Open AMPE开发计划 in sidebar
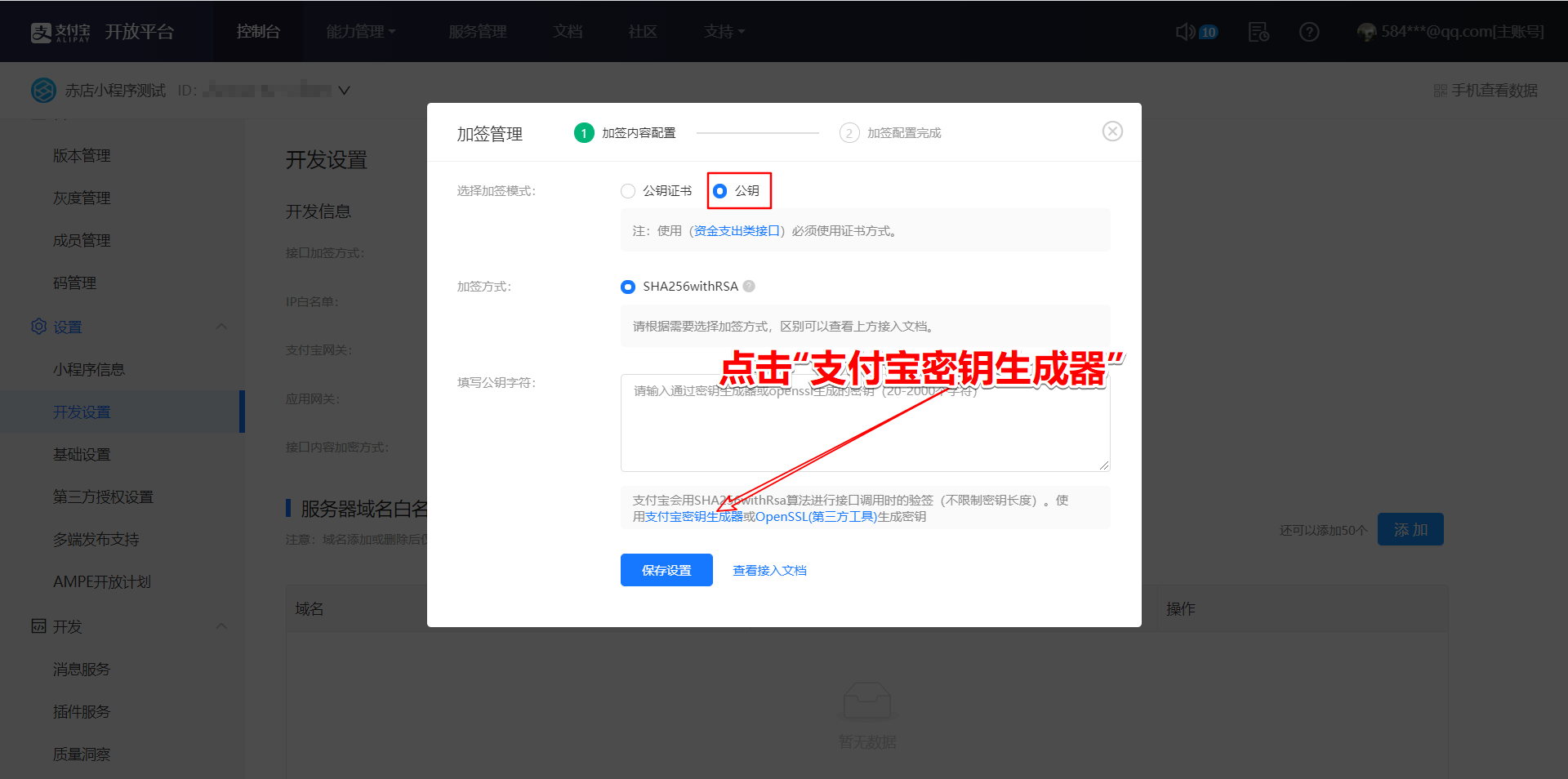 point(102,582)
